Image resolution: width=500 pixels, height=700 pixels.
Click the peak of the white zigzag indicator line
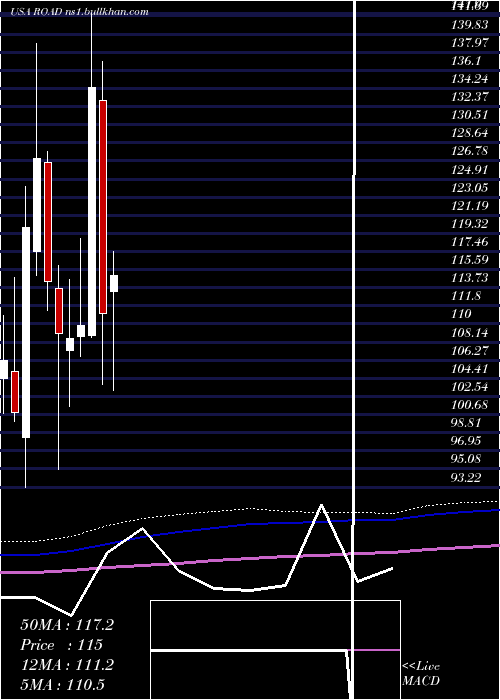click(321, 505)
